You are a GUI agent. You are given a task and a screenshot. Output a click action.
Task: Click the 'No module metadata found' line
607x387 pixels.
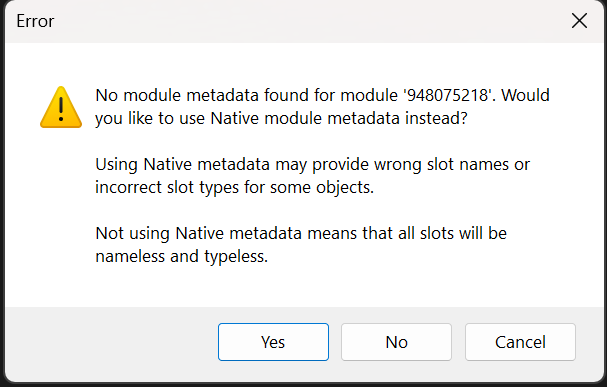pyautogui.click(x=322, y=95)
